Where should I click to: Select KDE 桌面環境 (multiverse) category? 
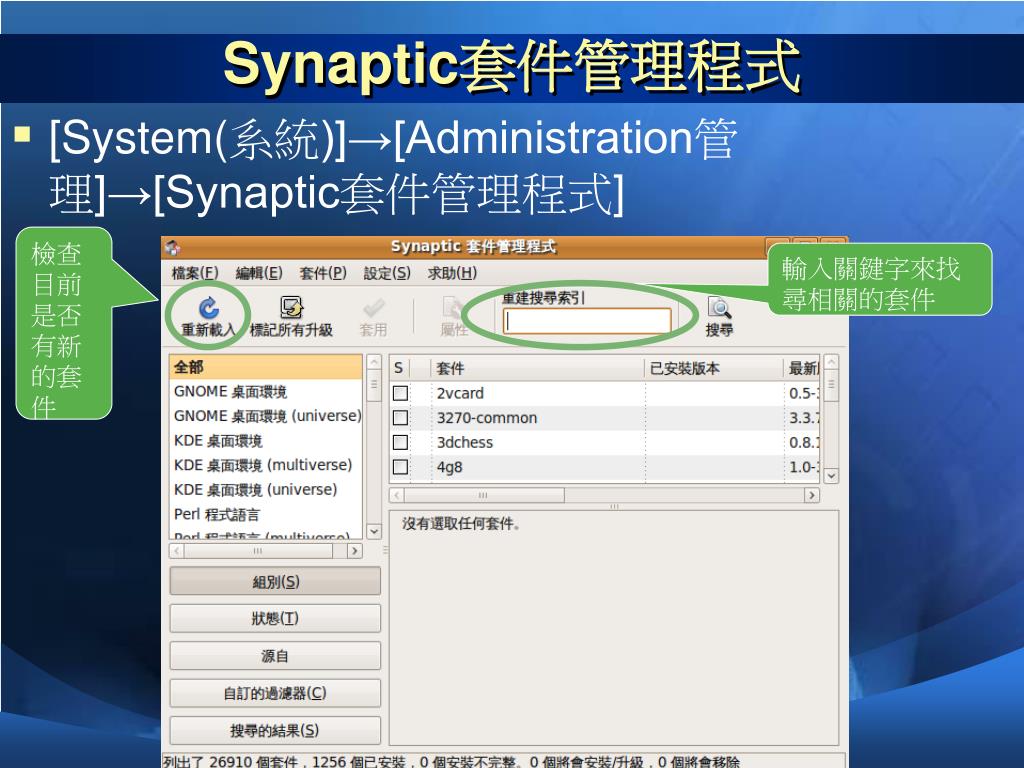(x=266, y=465)
